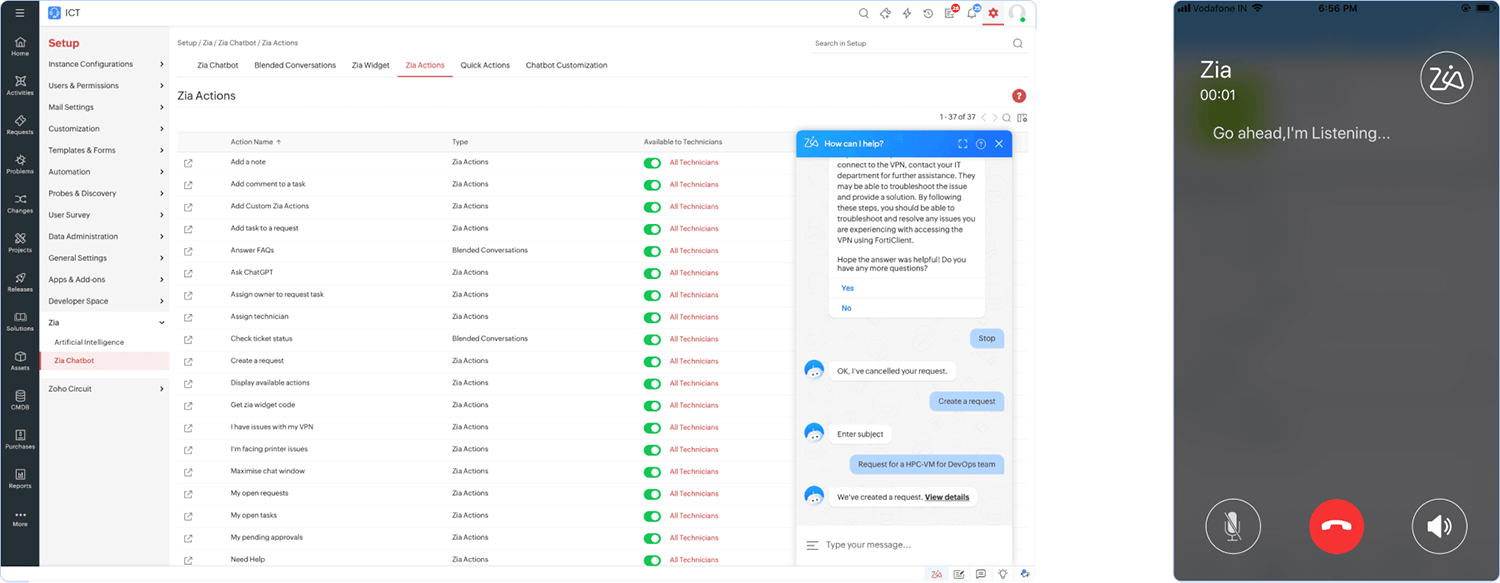Toggle Answer FAQs availability switch
The height and width of the screenshot is (583, 1500).
[652, 251]
